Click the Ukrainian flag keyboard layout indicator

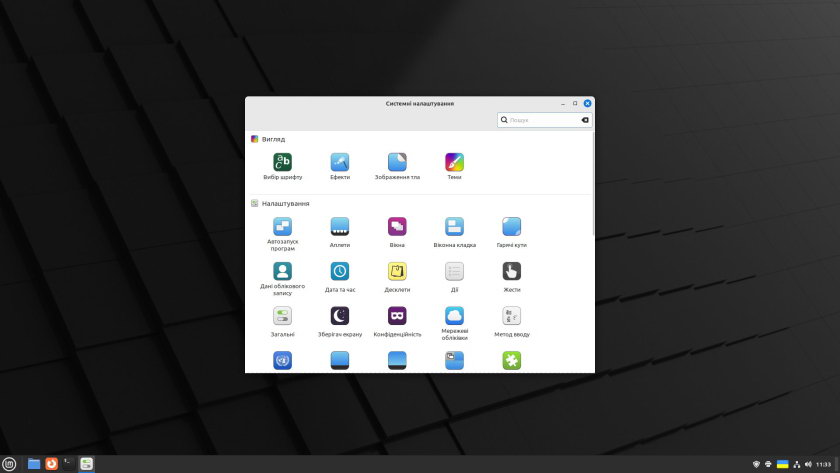tap(783, 464)
